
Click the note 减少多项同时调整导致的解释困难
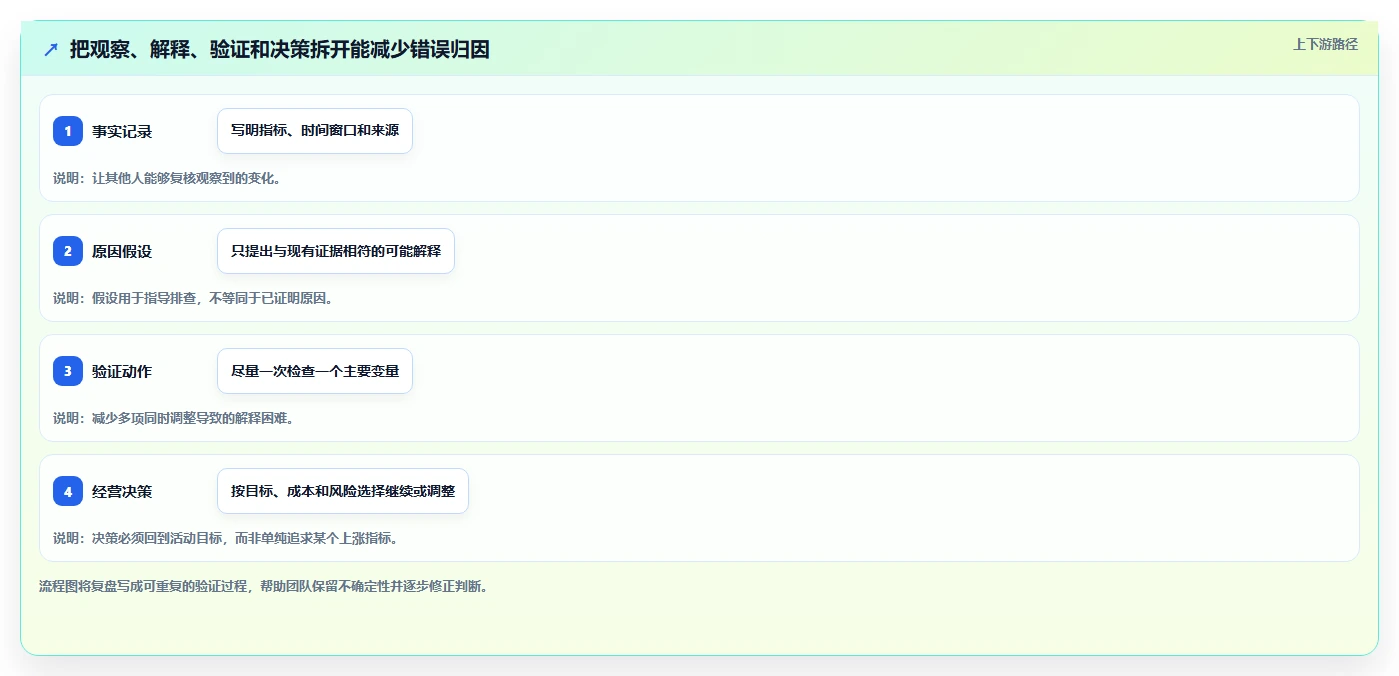[174, 418]
